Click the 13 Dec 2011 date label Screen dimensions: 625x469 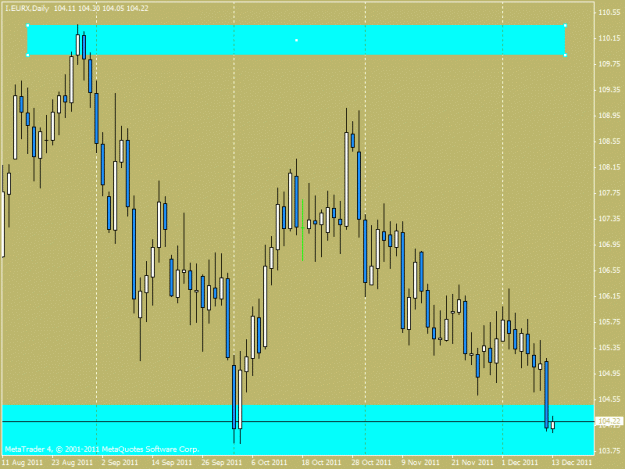(572, 463)
